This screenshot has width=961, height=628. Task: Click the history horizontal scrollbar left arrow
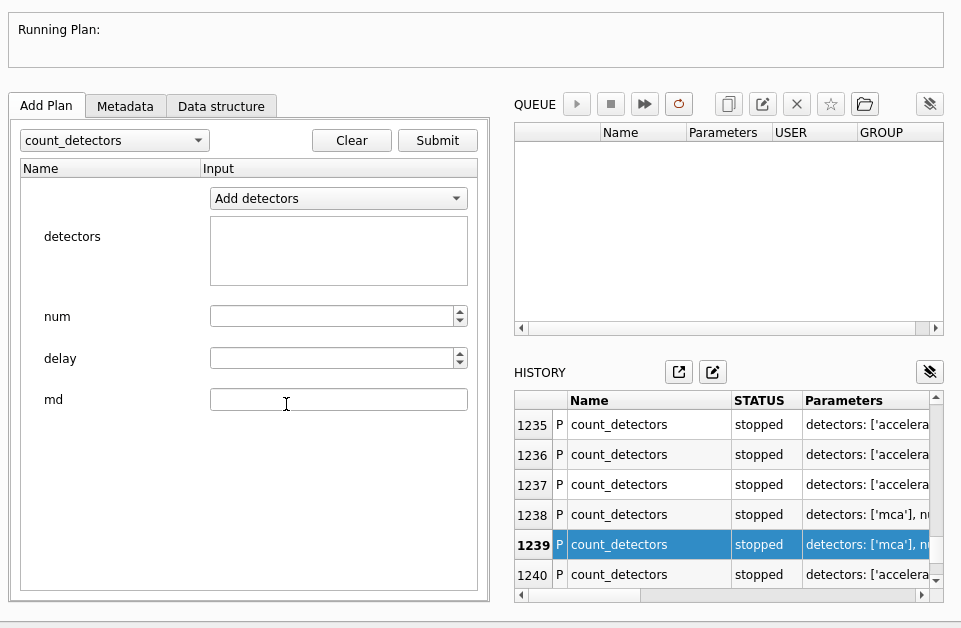(x=522, y=595)
